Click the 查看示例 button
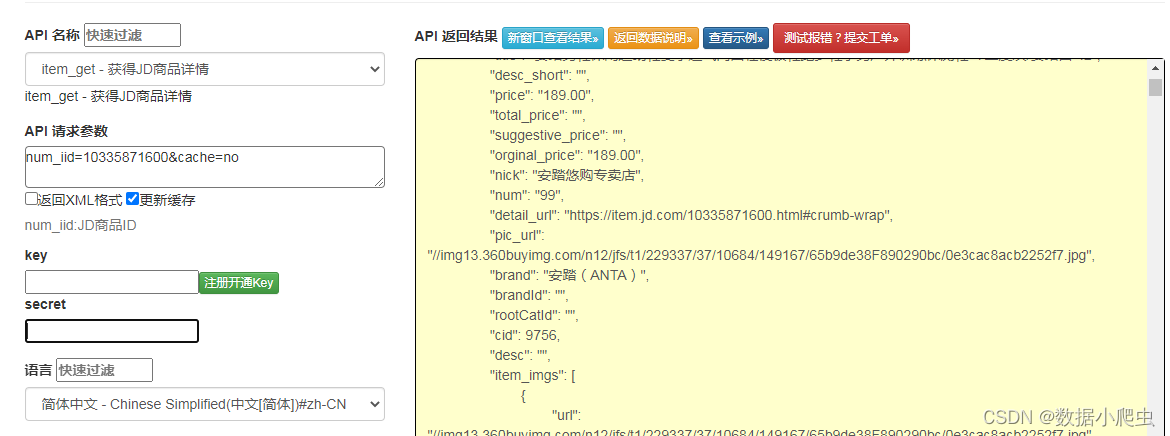1170x436 pixels. 736,37
